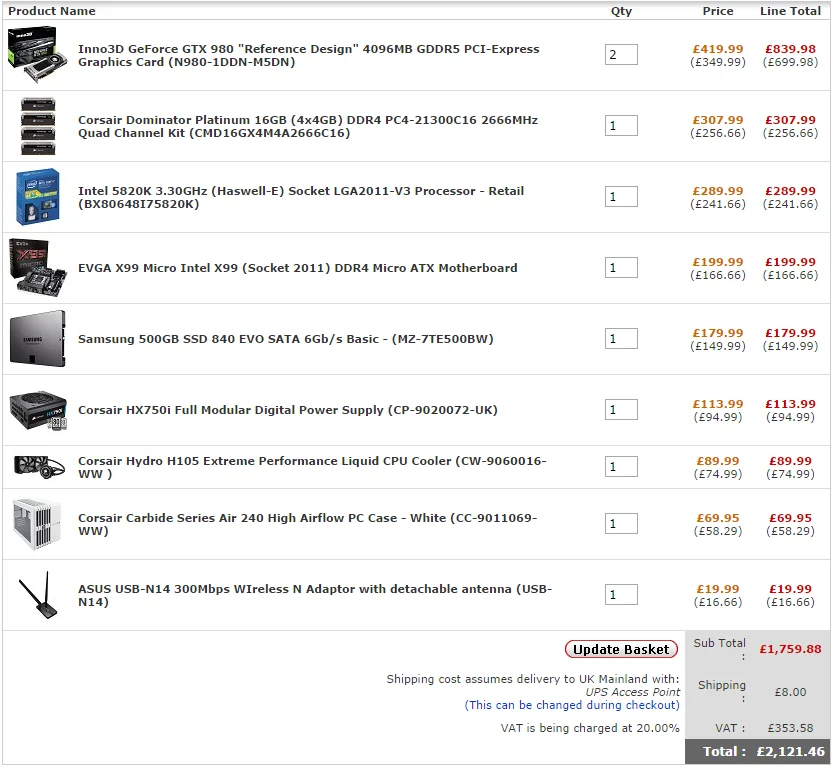Click the Corsair Carbide Air 240 case image

(38, 524)
